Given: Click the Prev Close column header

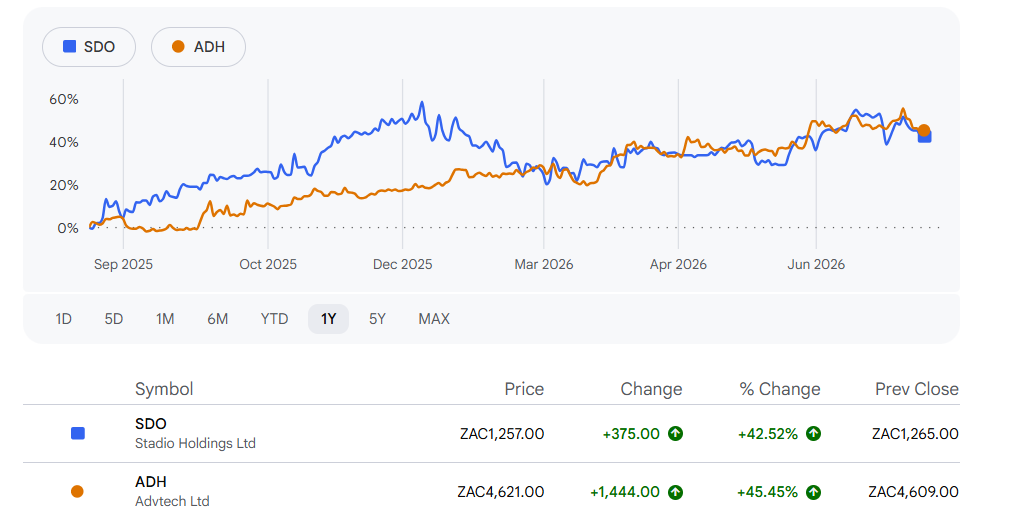Looking at the screenshot, I should pyautogui.click(x=916, y=389).
